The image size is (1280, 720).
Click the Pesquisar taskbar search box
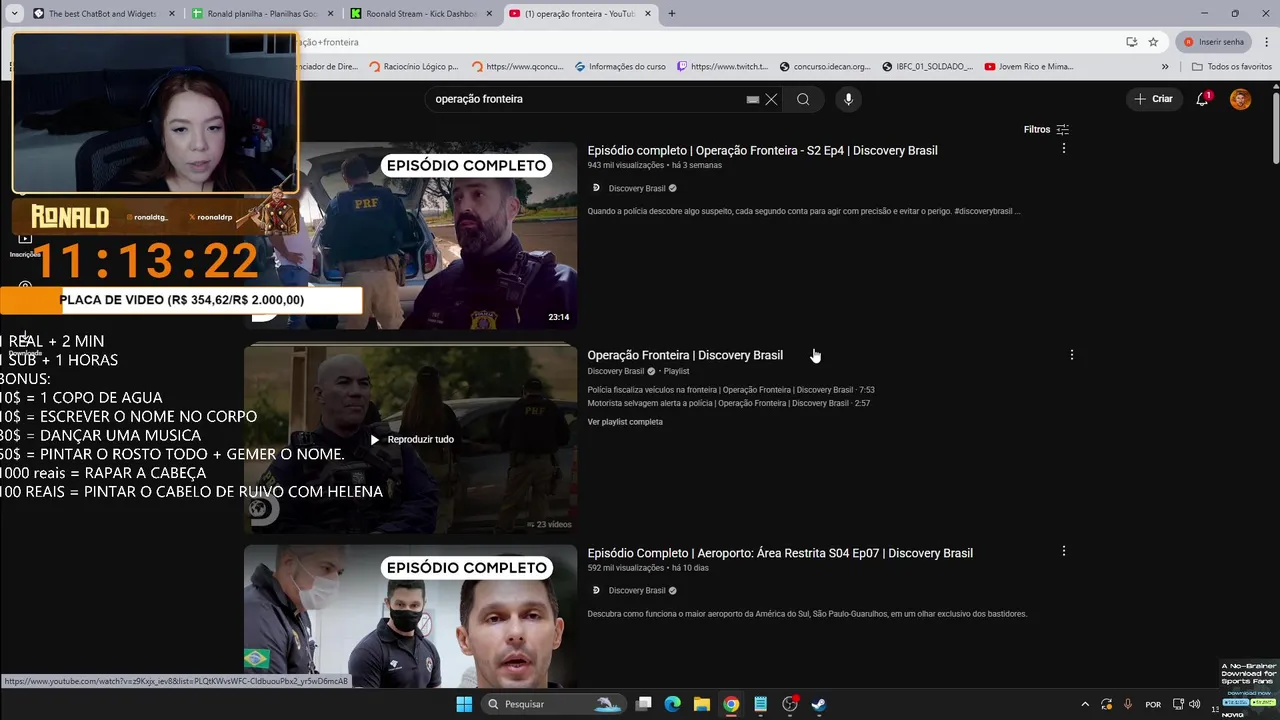point(553,704)
